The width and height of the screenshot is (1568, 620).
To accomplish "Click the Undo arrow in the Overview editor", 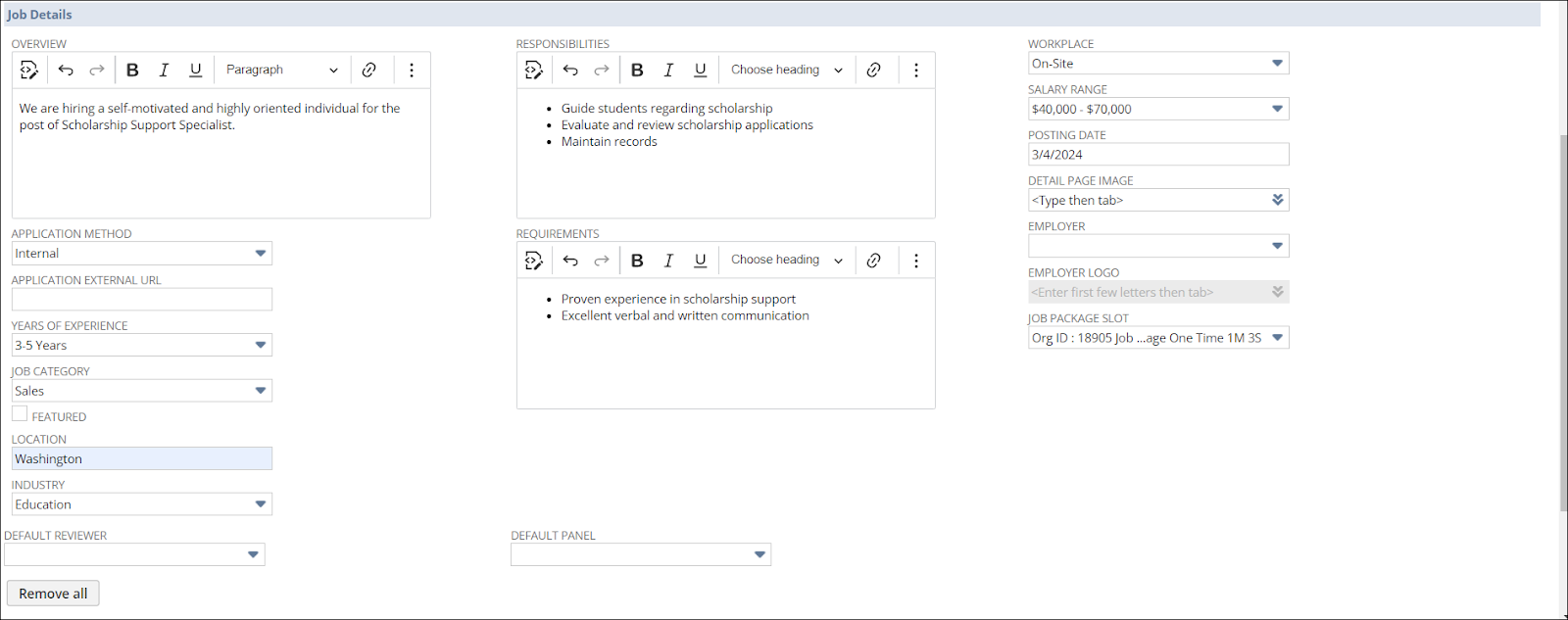I will [x=66, y=70].
